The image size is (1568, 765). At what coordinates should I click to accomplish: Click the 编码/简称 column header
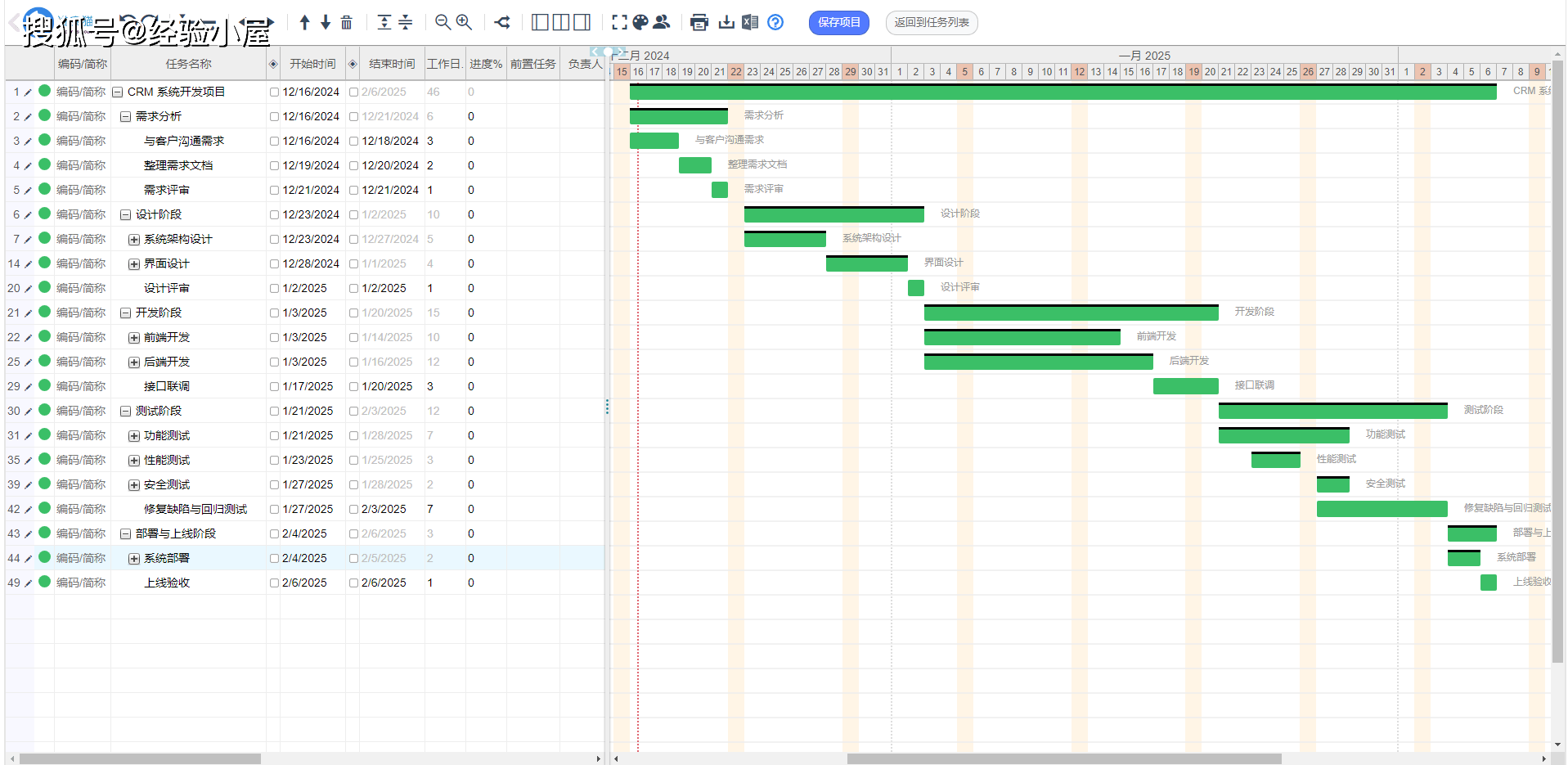point(82,64)
